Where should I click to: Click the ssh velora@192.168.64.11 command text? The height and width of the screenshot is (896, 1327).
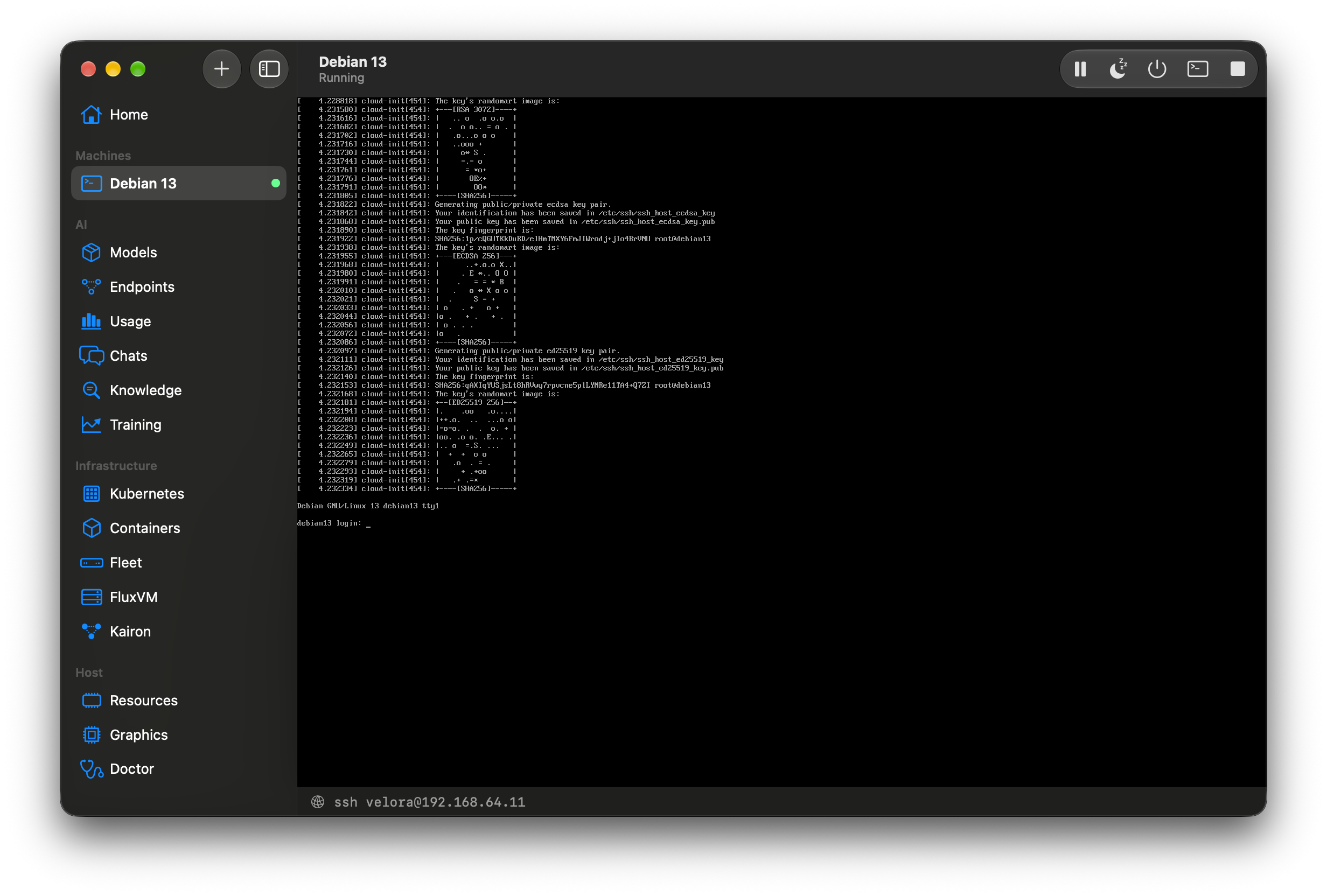[x=429, y=802]
